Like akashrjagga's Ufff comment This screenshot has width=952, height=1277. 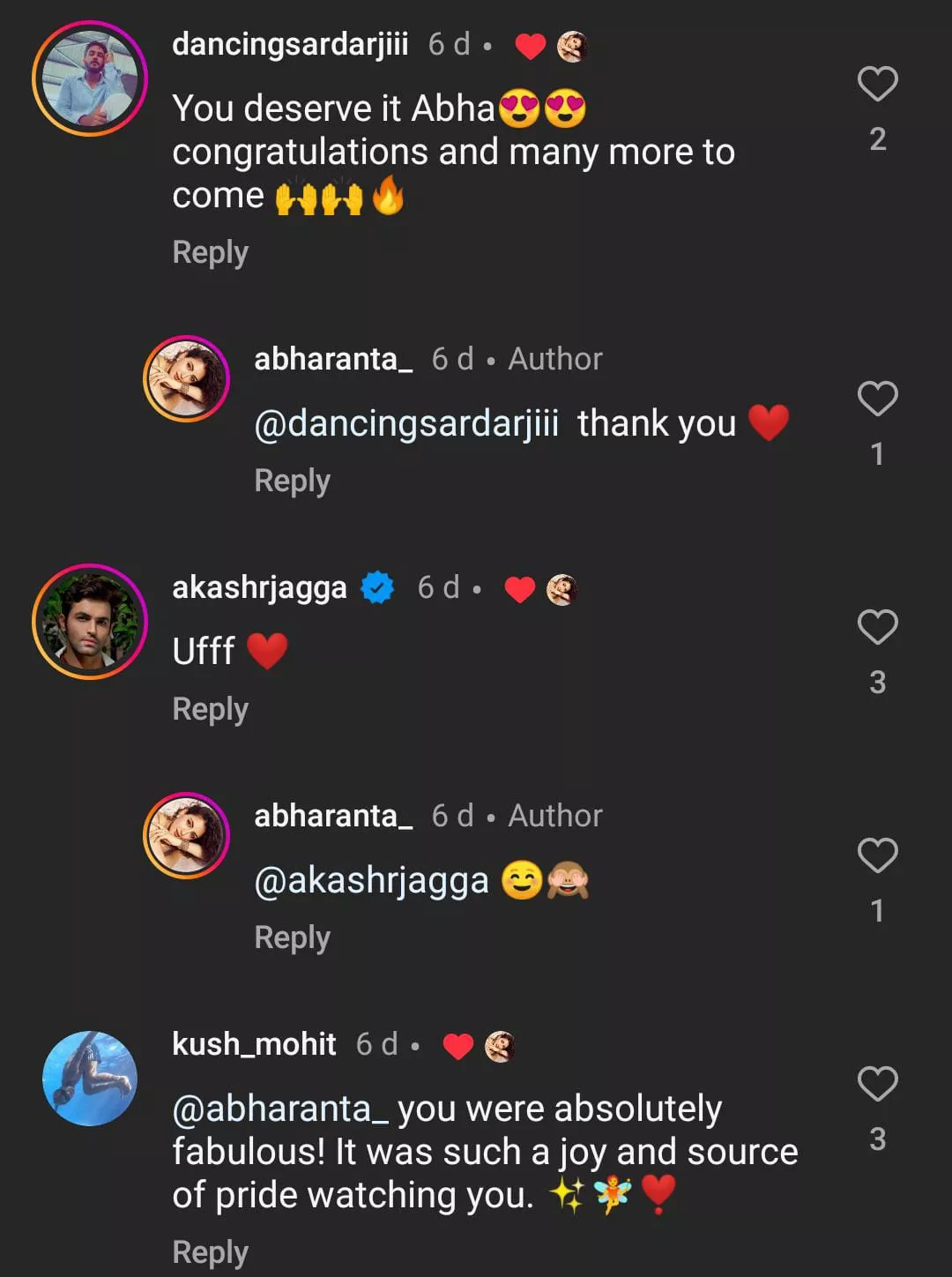pos(877,628)
